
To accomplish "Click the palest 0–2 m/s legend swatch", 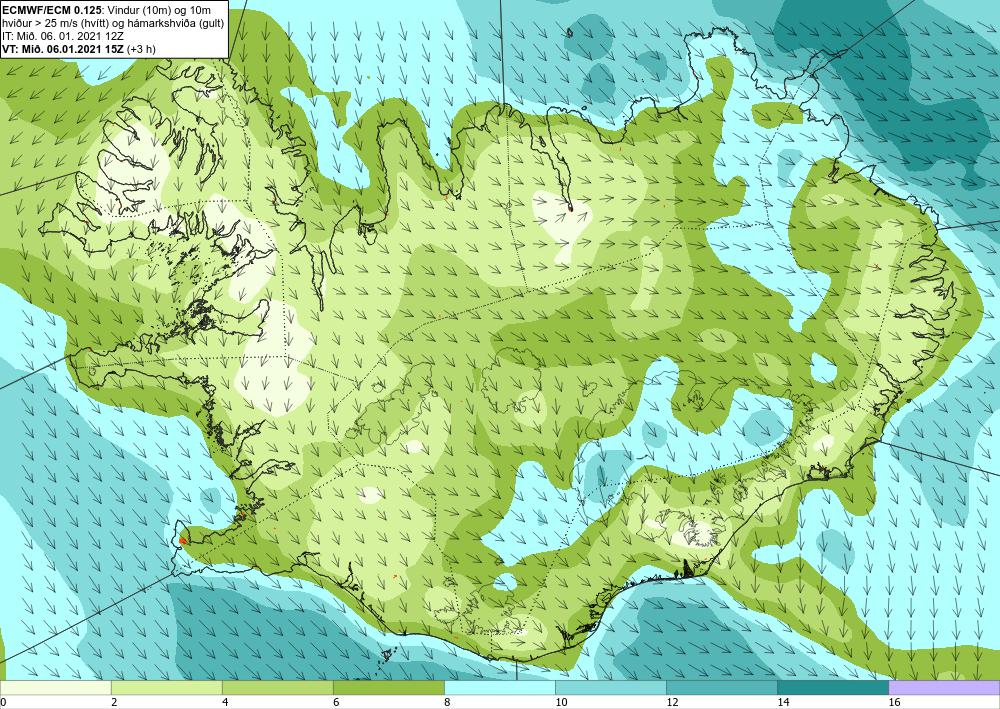I will [x=55, y=688].
